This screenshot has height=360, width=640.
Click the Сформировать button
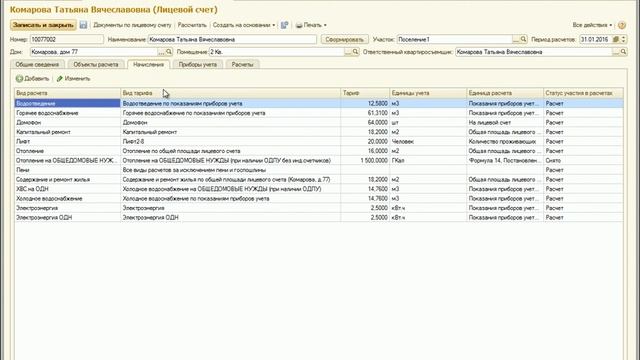[344, 40]
